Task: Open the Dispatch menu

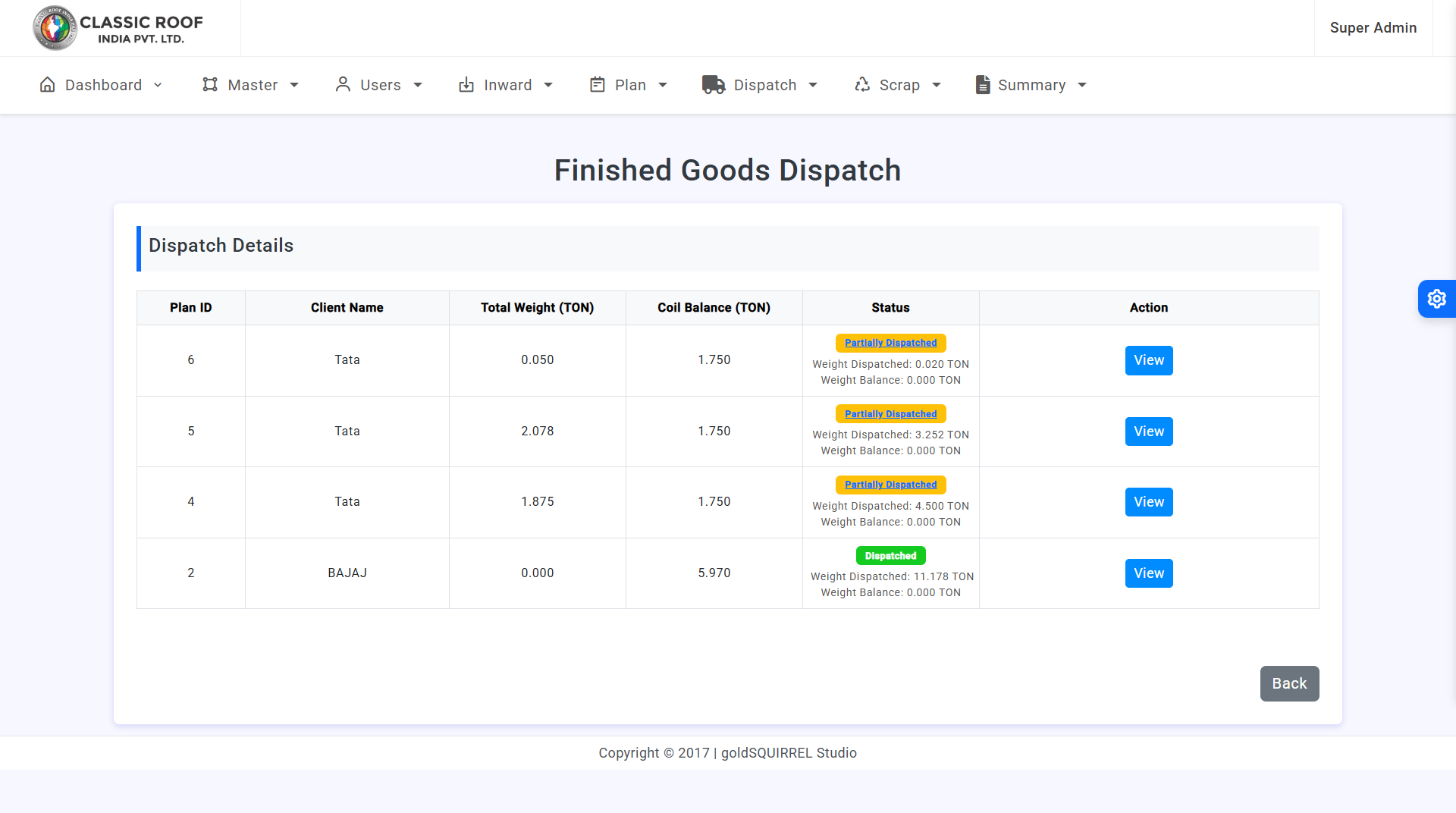Action: [764, 85]
